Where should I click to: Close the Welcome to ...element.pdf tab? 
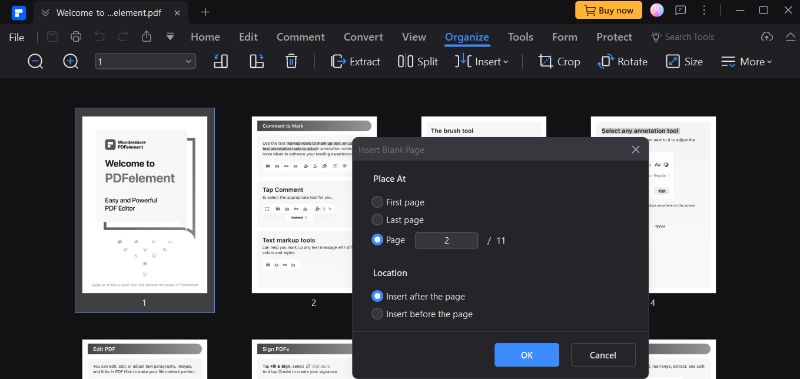[177, 13]
